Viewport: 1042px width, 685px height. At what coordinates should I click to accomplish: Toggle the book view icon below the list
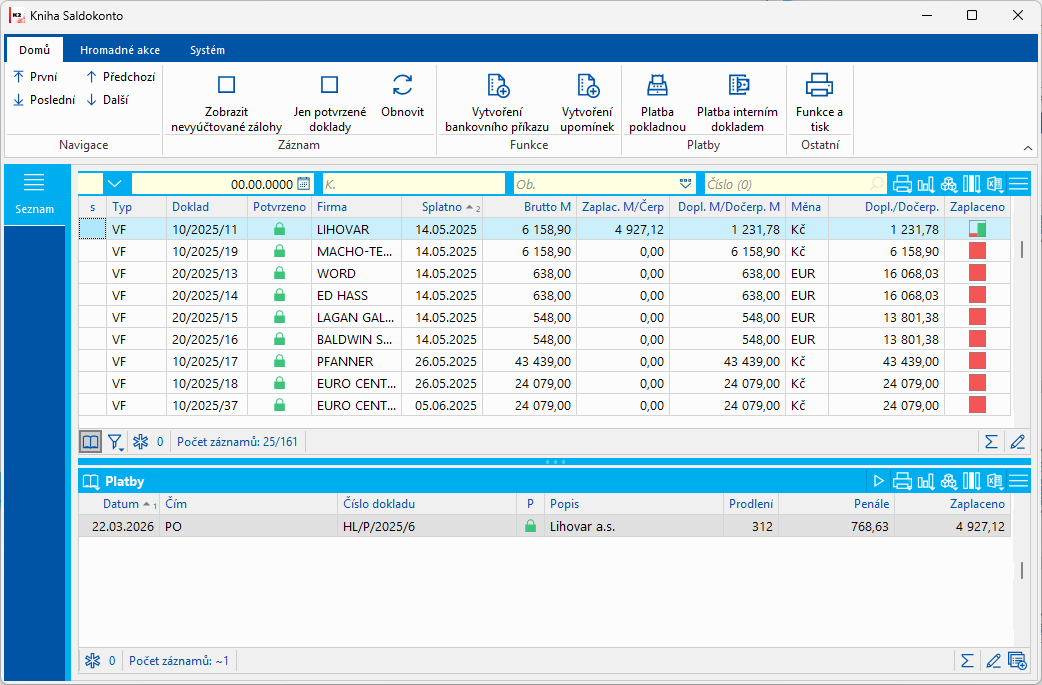pos(90,442)
